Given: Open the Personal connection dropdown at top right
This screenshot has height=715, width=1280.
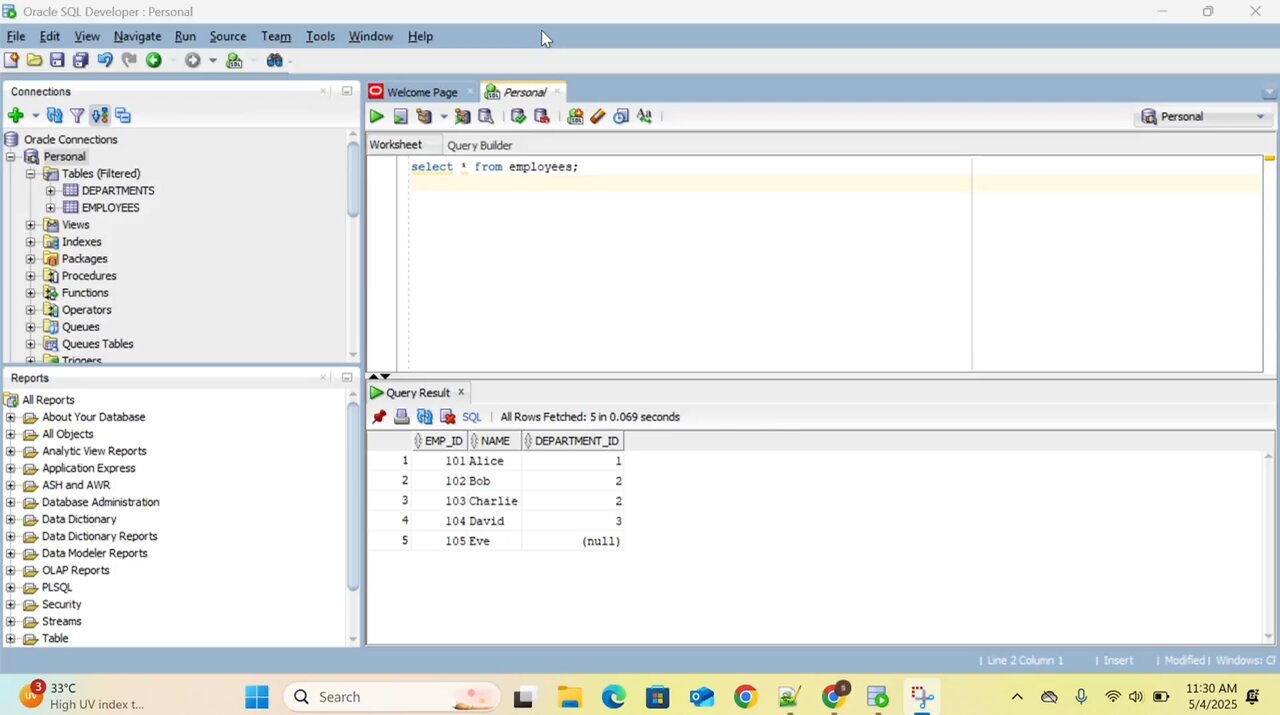Looking at the screenshot, I should (1204, 117).
